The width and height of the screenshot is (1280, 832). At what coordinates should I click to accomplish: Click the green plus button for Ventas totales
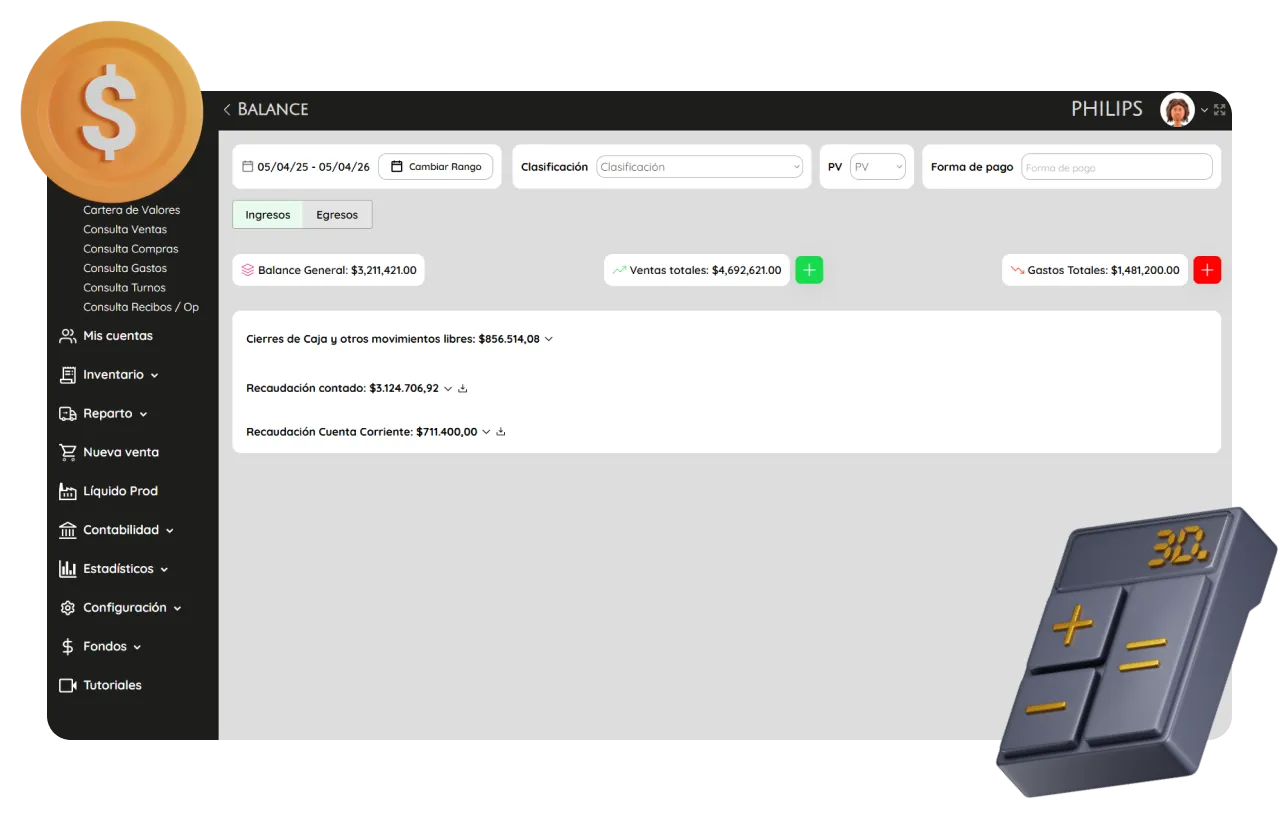tap(809, 270)
